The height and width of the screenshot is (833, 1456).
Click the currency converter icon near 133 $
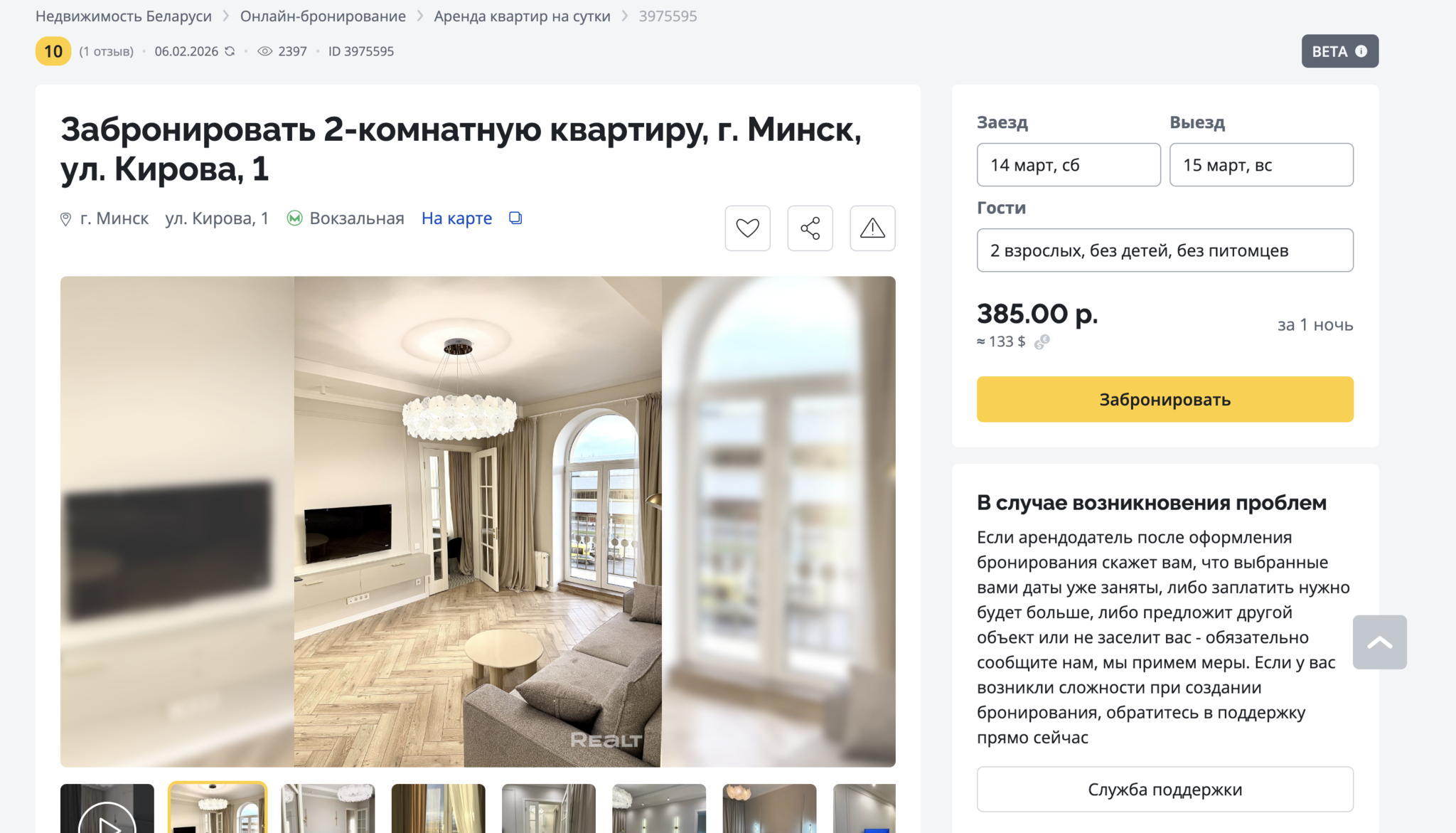[1042, 342]
